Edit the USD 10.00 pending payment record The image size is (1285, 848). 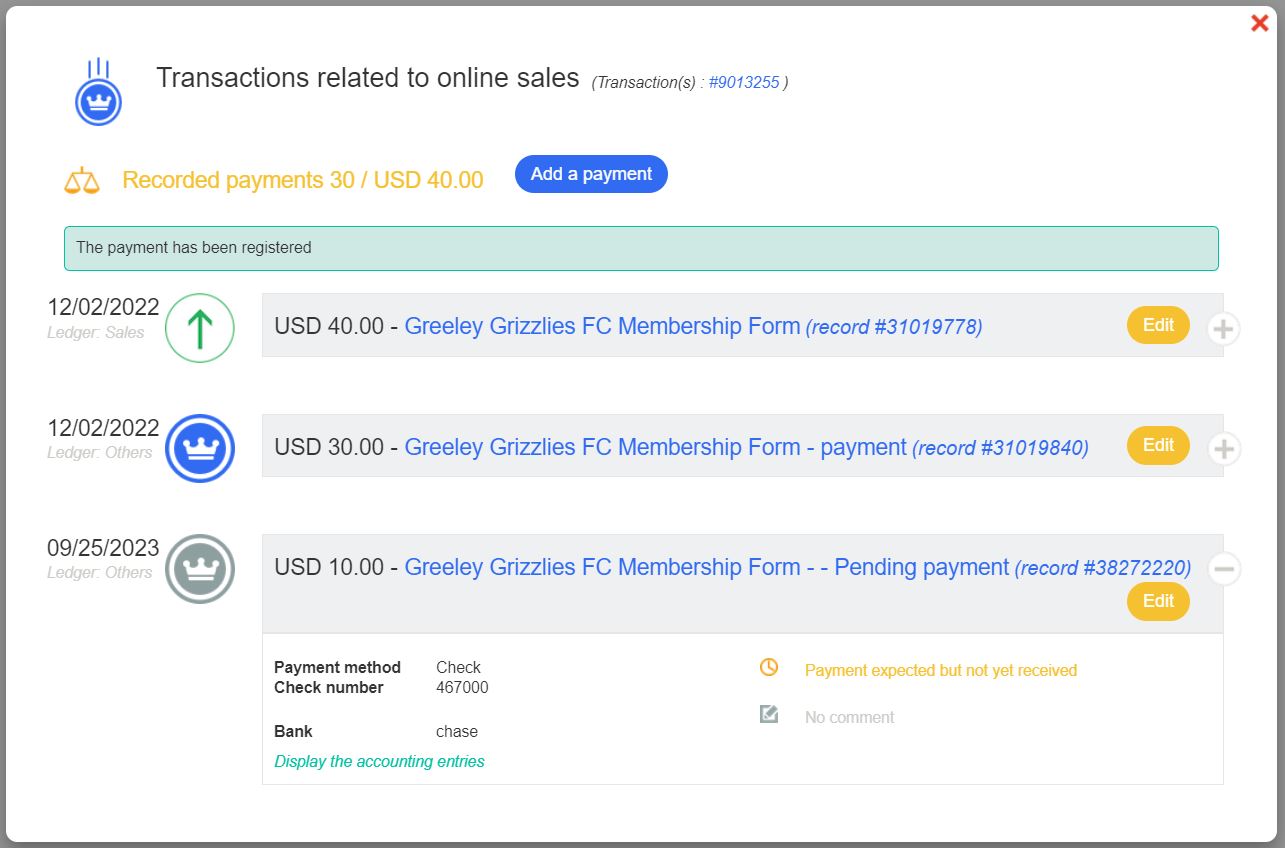[x=1158, y=601]
